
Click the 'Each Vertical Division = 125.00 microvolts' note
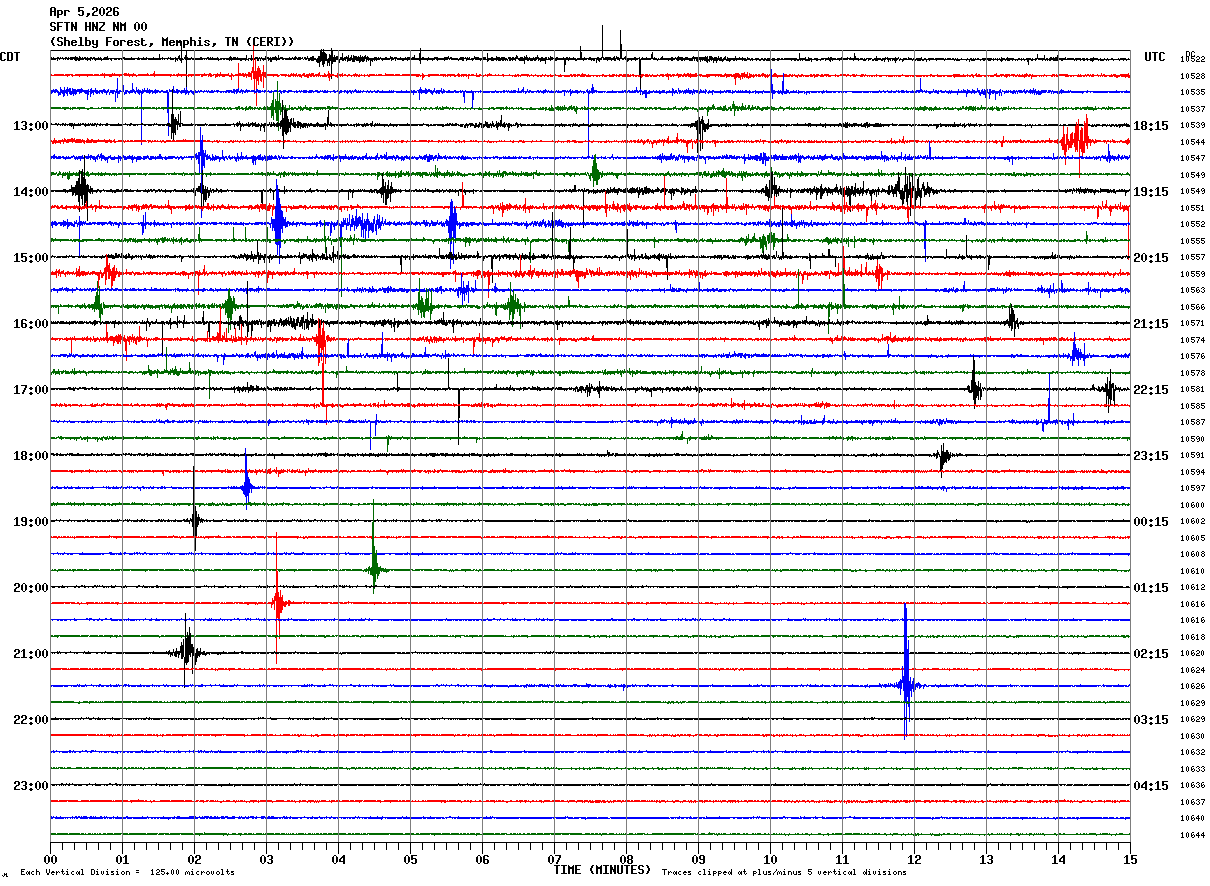coord(127,873)
